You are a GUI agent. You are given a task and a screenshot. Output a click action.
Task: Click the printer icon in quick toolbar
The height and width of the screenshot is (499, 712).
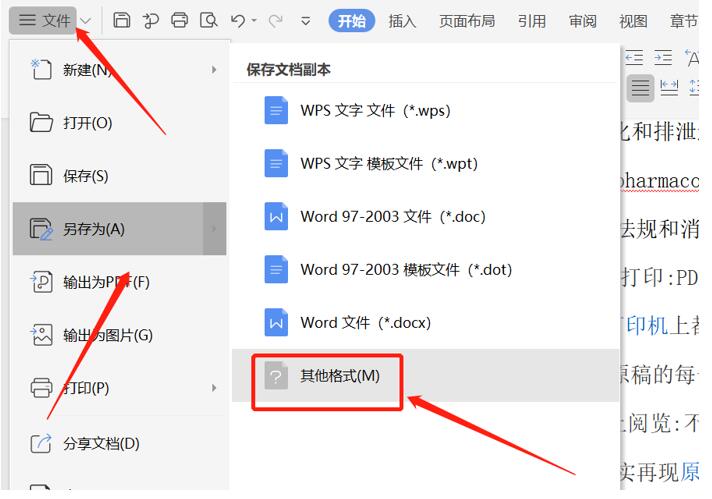pyautogui.click(x=179, y=20)
